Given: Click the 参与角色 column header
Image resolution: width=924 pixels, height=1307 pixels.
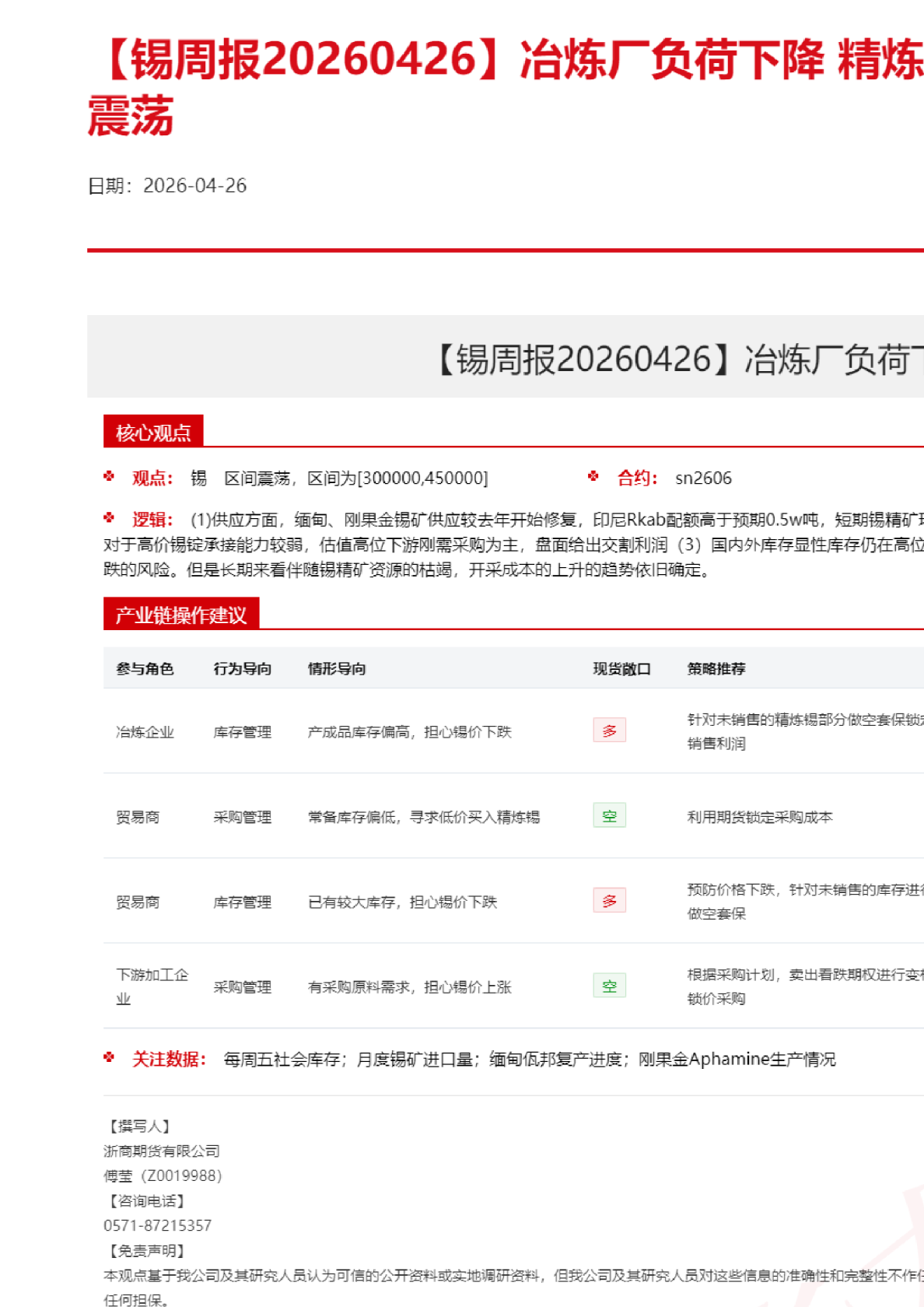Looking at the screenshot, I should click(x=145, y=669).
